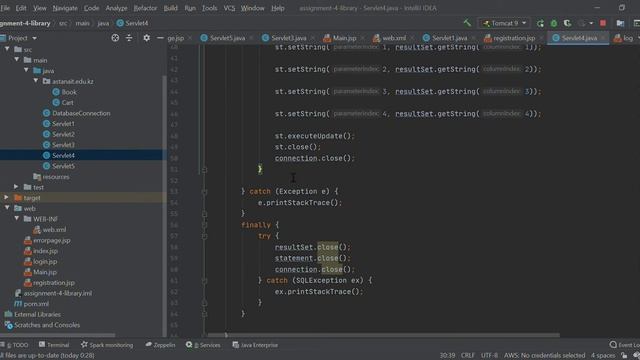Viewport: 640px width, 360px height.
Task: Expand the test folder
Action: point(16,187)
